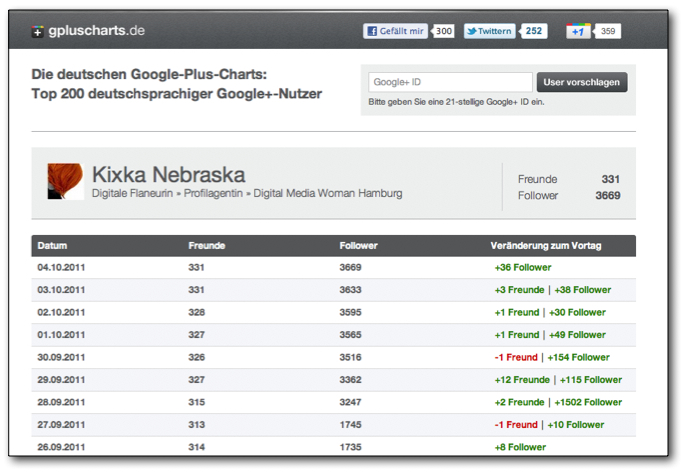Click the Twitter 'Twittern' button
685x476 pixels.
tap(490, 31)
